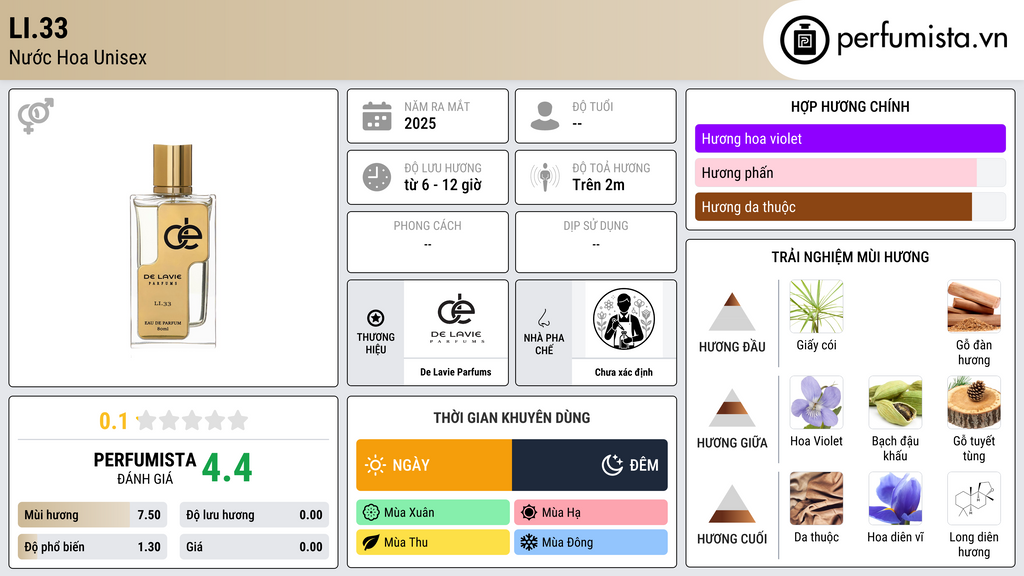Image resolution: width=1024 pixels, height=576 pixels.
Task: Click the moon icon in the Đêm bar
Action: 612,465
